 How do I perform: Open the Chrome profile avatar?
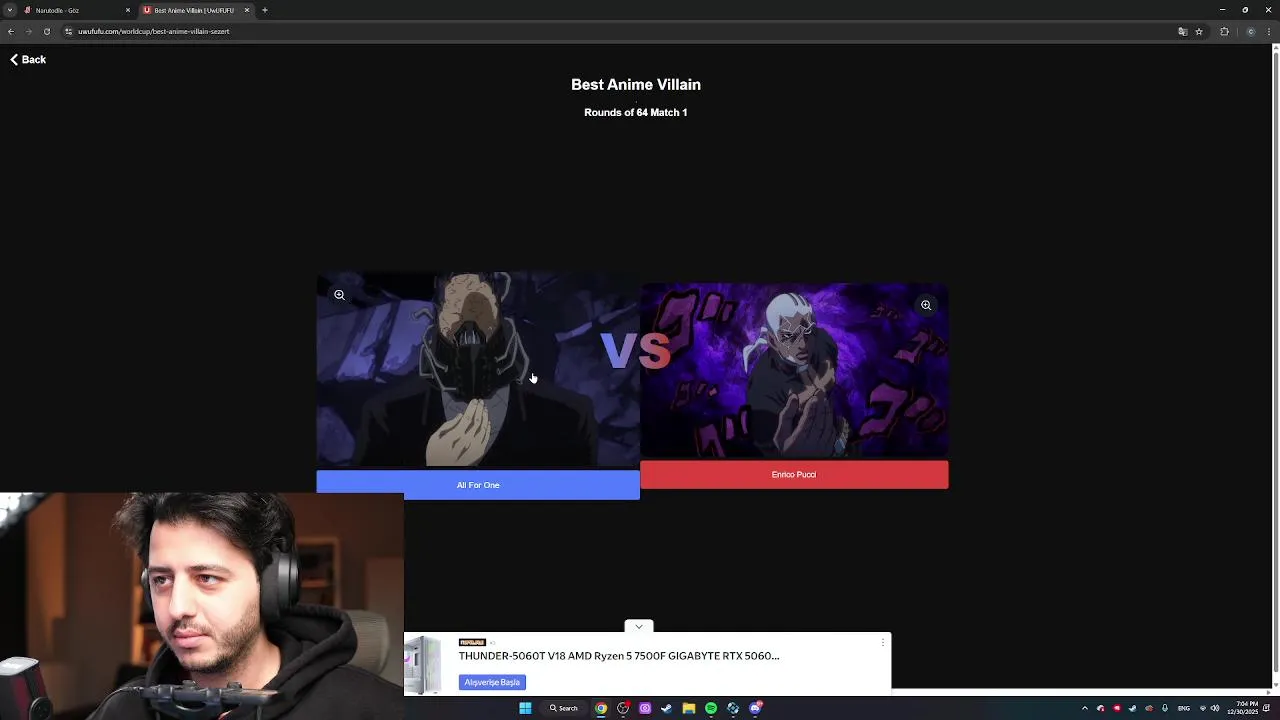tap(1250, 31)
